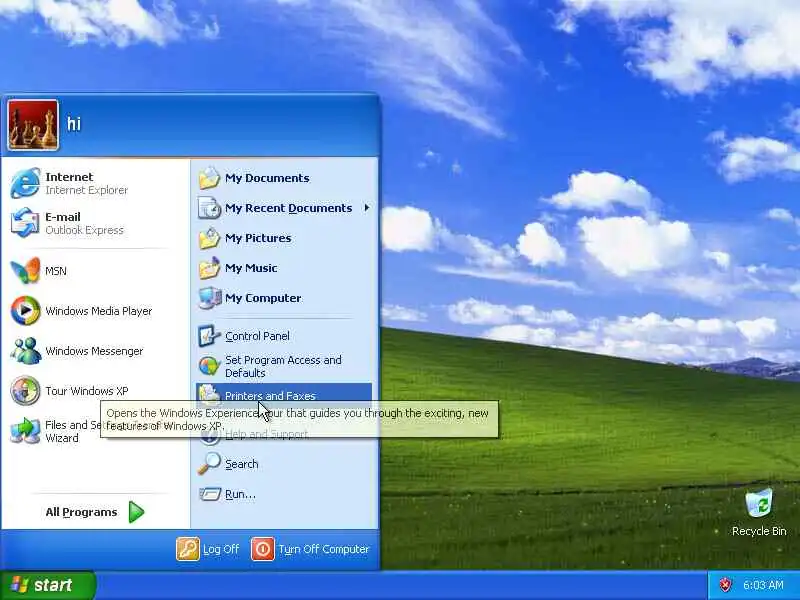Click the red Turn Off power icon

(x=263, y=549)
